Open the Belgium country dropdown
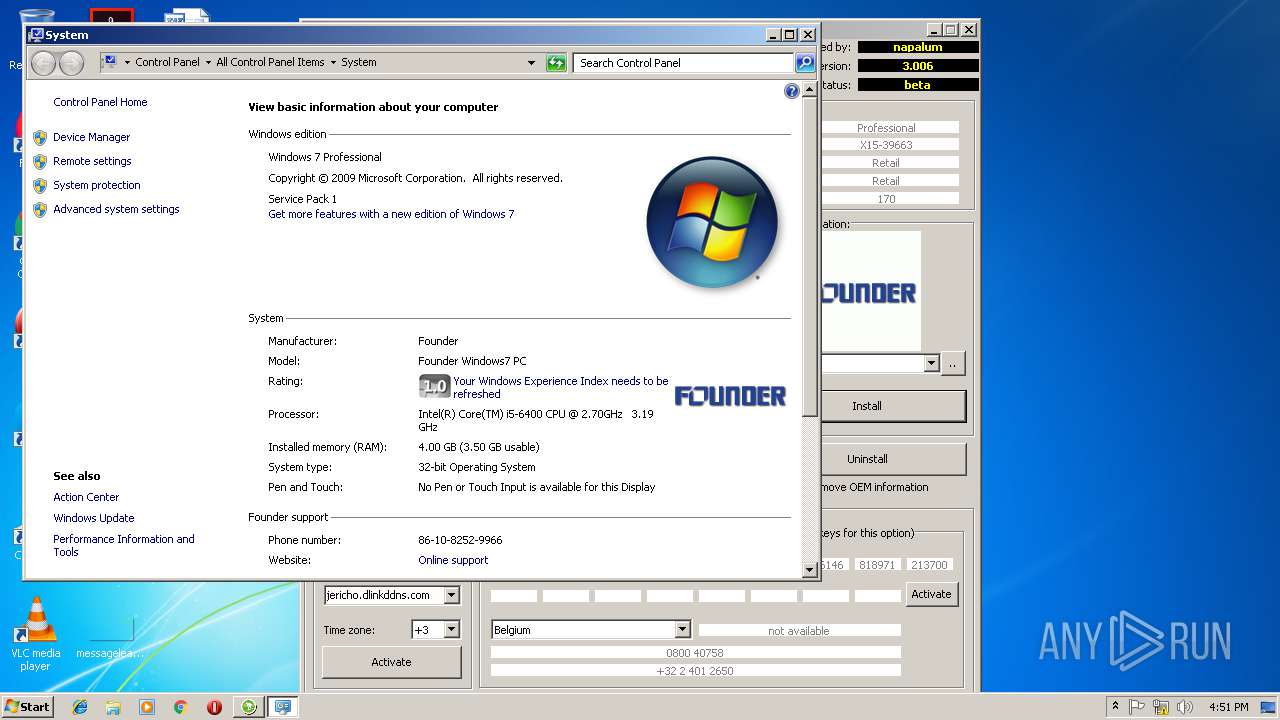The width and height of the screenshot is (1280, 720). pos(682,630)
